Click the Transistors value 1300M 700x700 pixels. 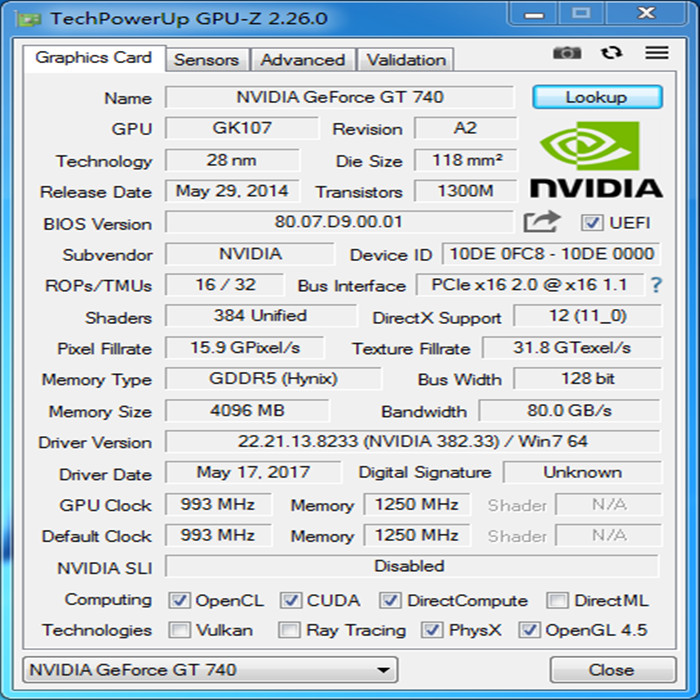point(466,191)
